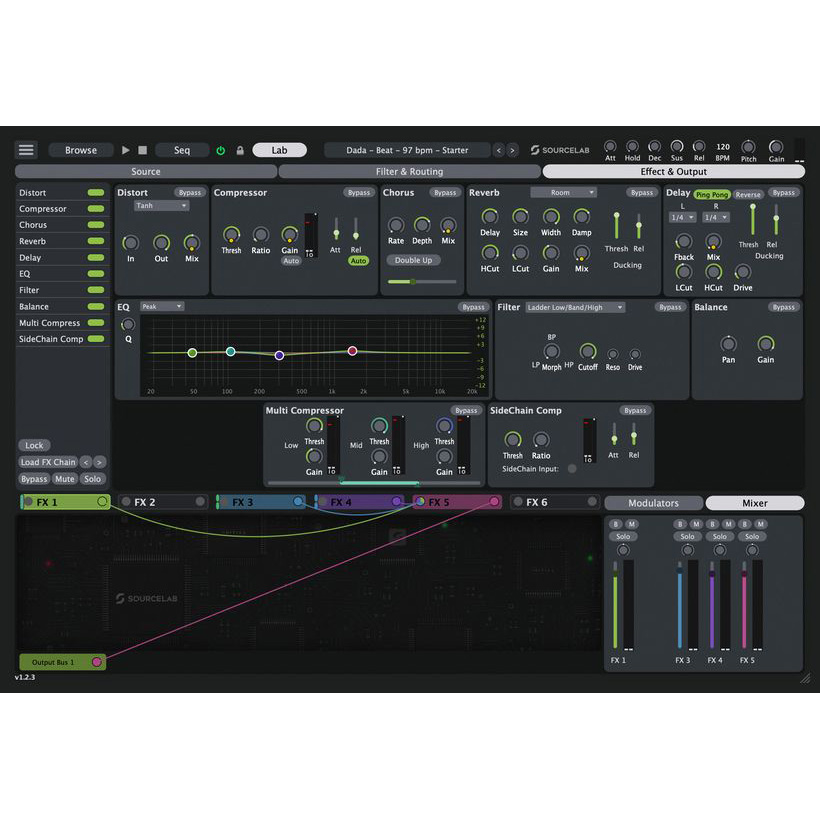Go to next preset arrow

pos(512,151)
